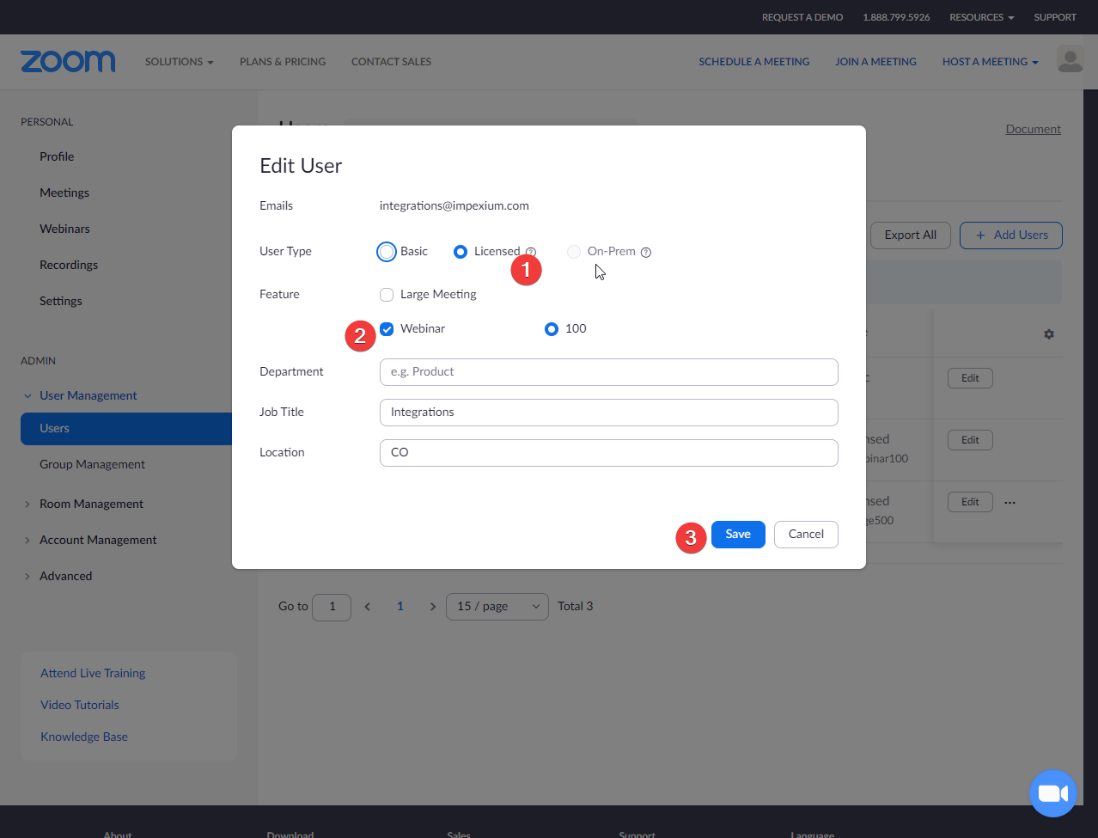Open Webinars in sidebar
This screenshot has height=838, width=1098.
64,229
